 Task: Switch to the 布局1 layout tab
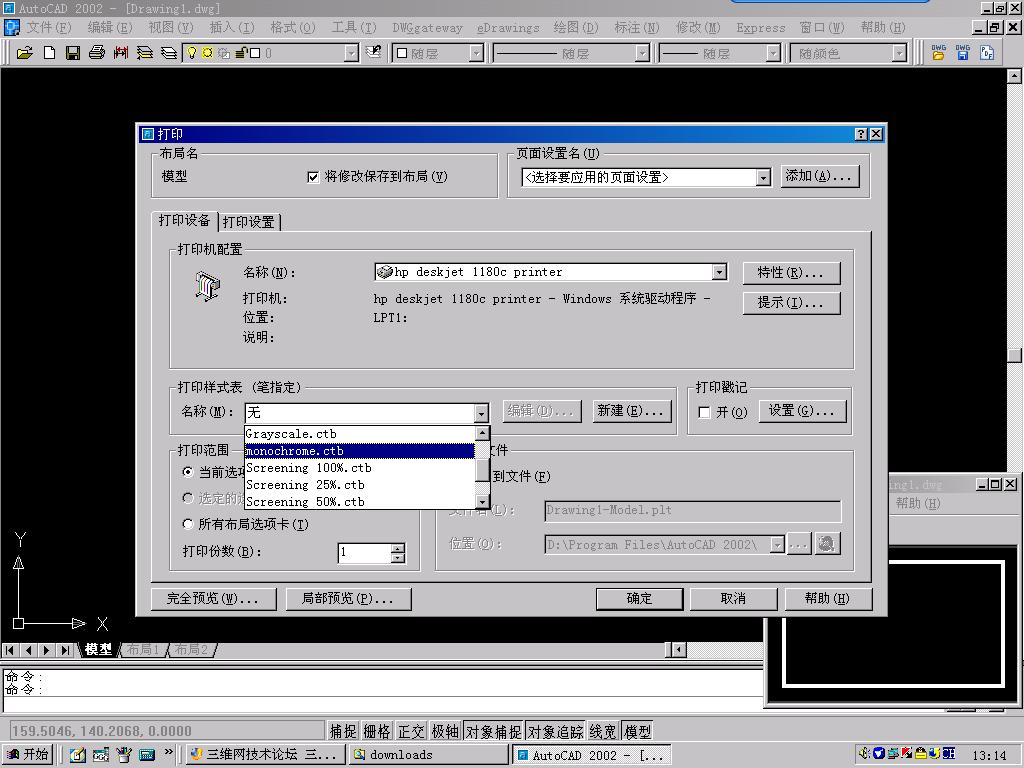143,650
